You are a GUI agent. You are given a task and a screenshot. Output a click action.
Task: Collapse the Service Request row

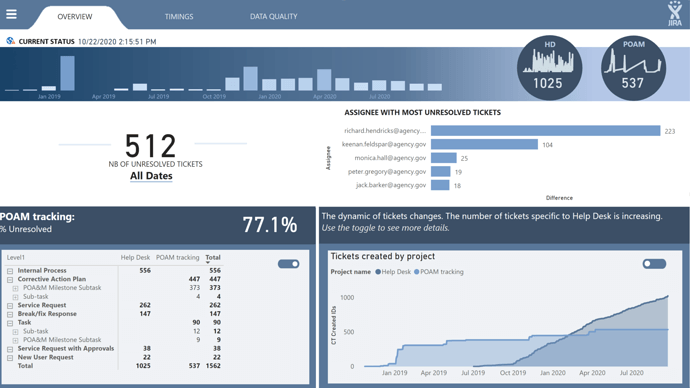(x=10, y=306)
